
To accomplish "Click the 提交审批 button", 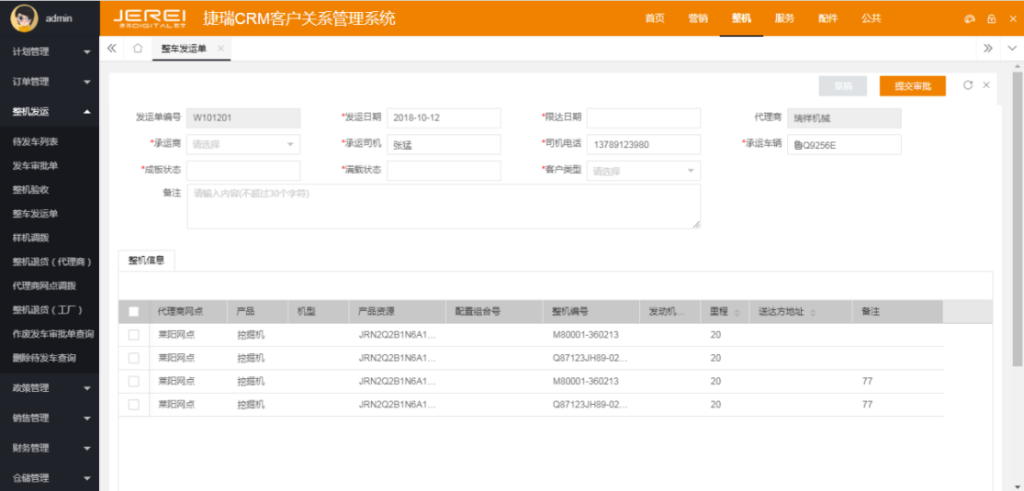I will (912, 87).
